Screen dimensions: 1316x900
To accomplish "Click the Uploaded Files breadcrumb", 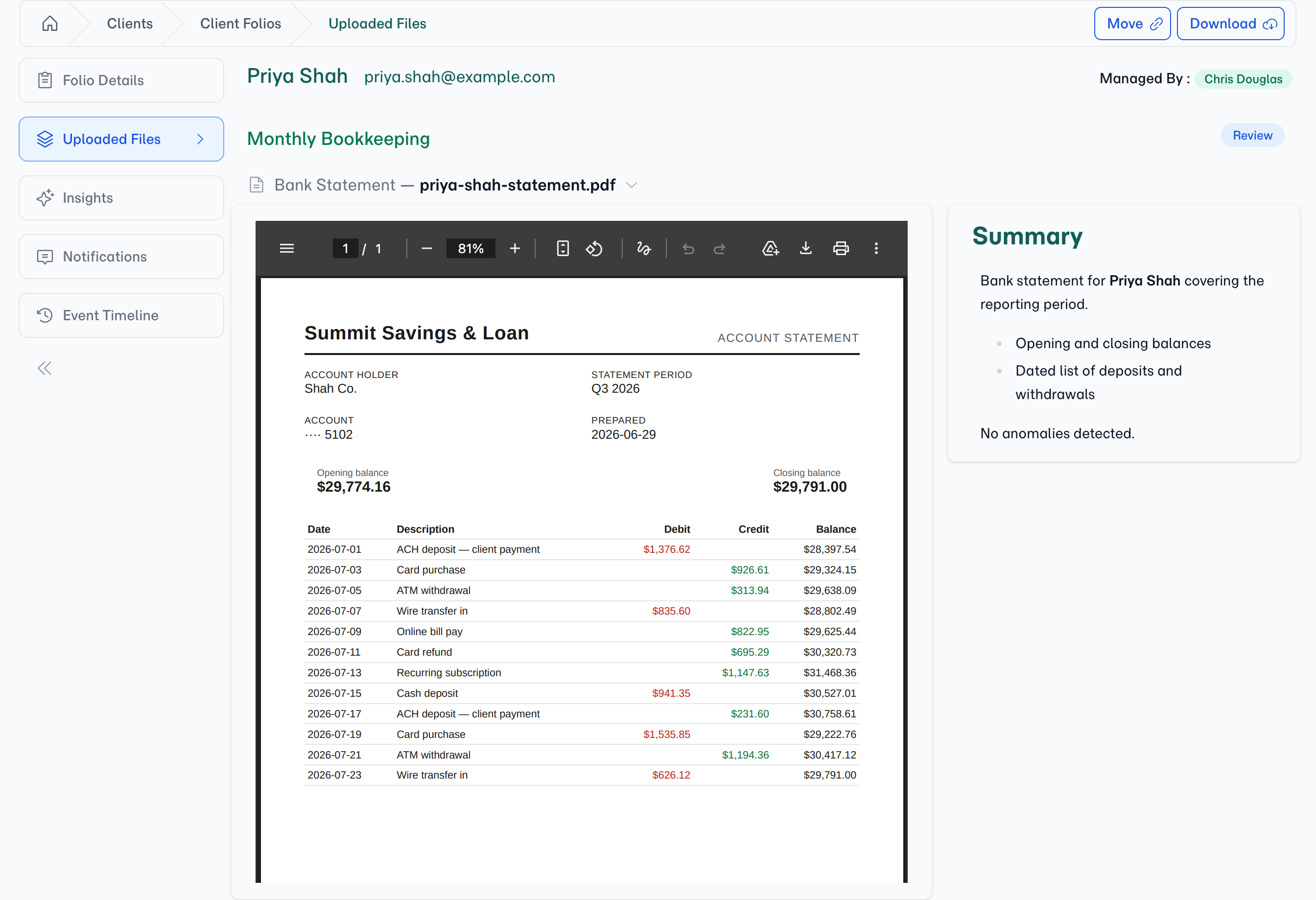I will click(x=377, y=23).
